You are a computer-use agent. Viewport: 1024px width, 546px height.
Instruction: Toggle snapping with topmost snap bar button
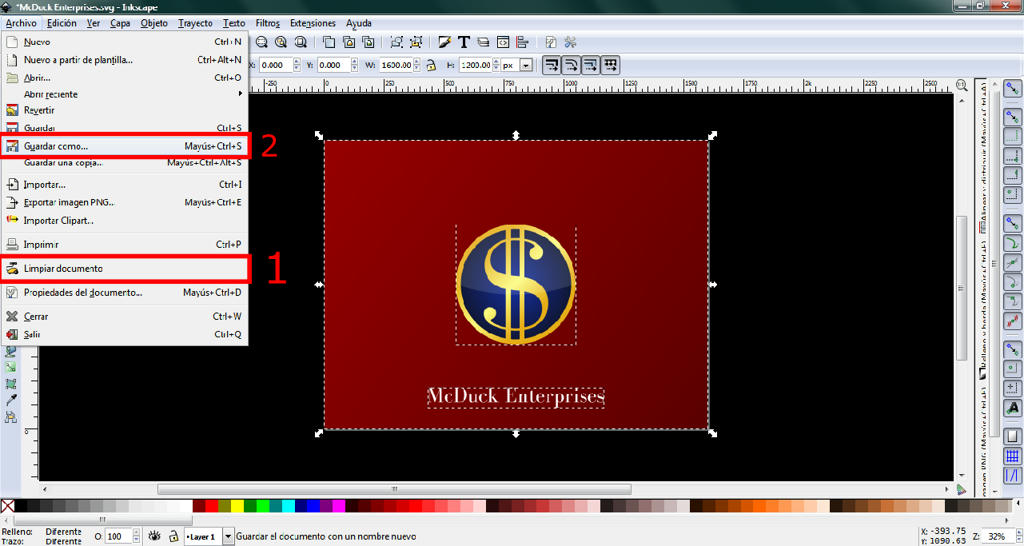tap(1012, 89)
